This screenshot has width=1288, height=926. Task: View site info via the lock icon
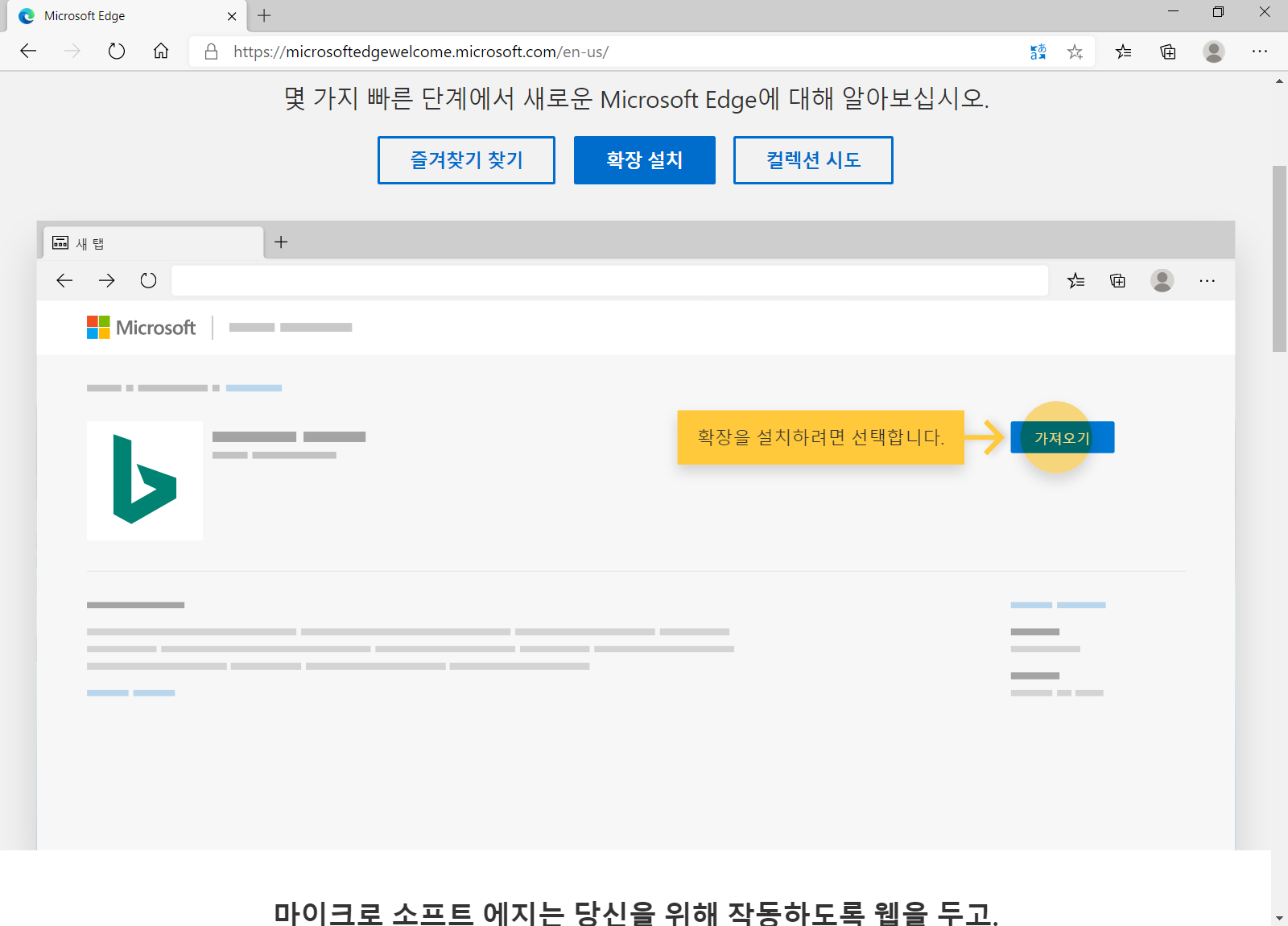coord(211,52)
